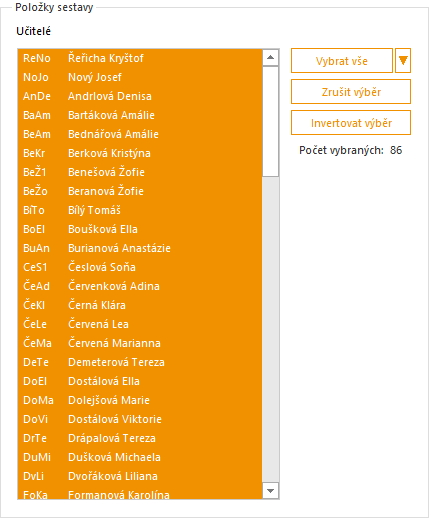Click the scrollbar up arrow
Screen dimensions: 429x518
pyautogui.click(x=270, y=58)
